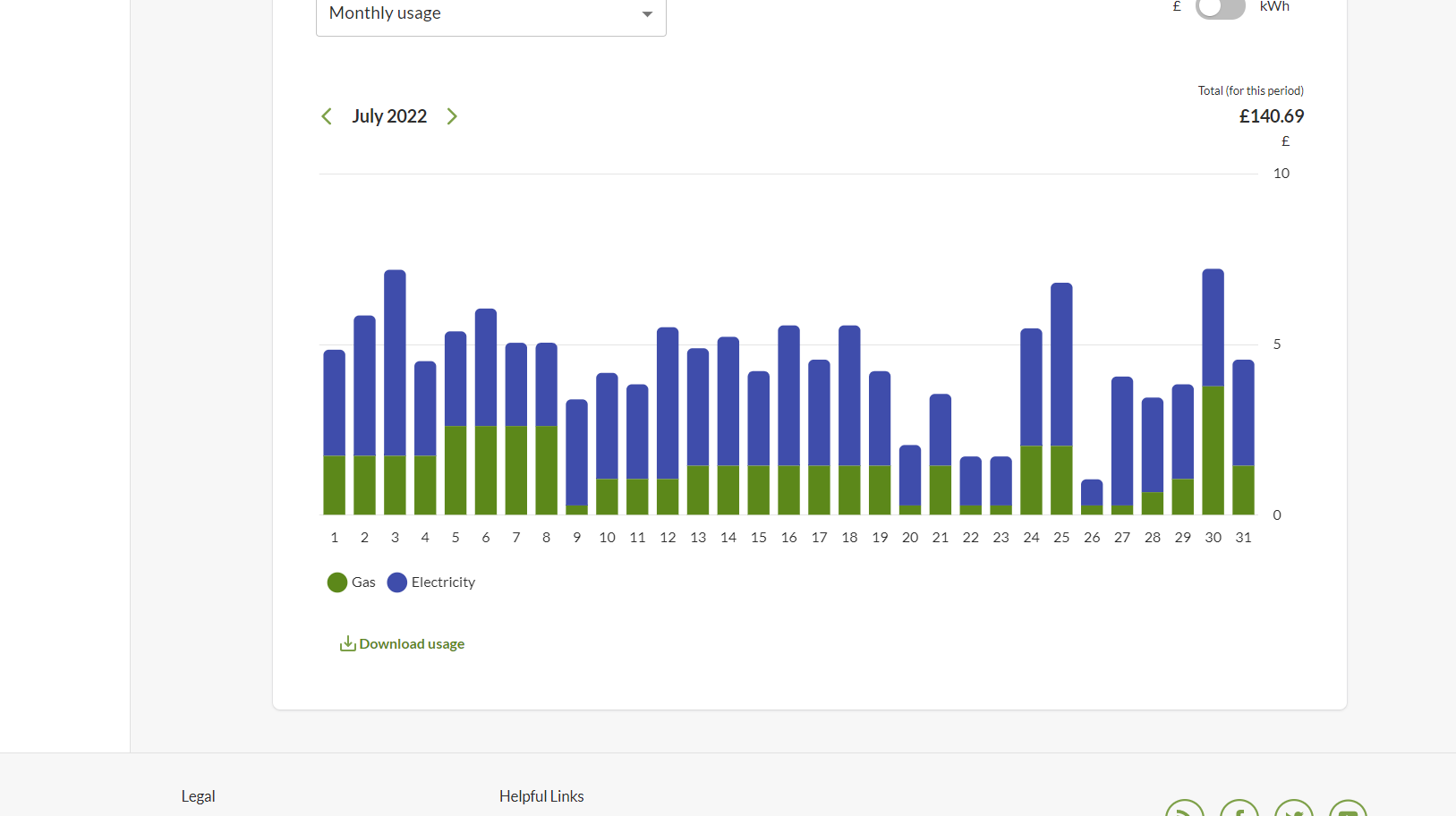The width and height of the screenshot is (1456, 816).
Task: Click the Gas legend label
Action: (363, 582)
